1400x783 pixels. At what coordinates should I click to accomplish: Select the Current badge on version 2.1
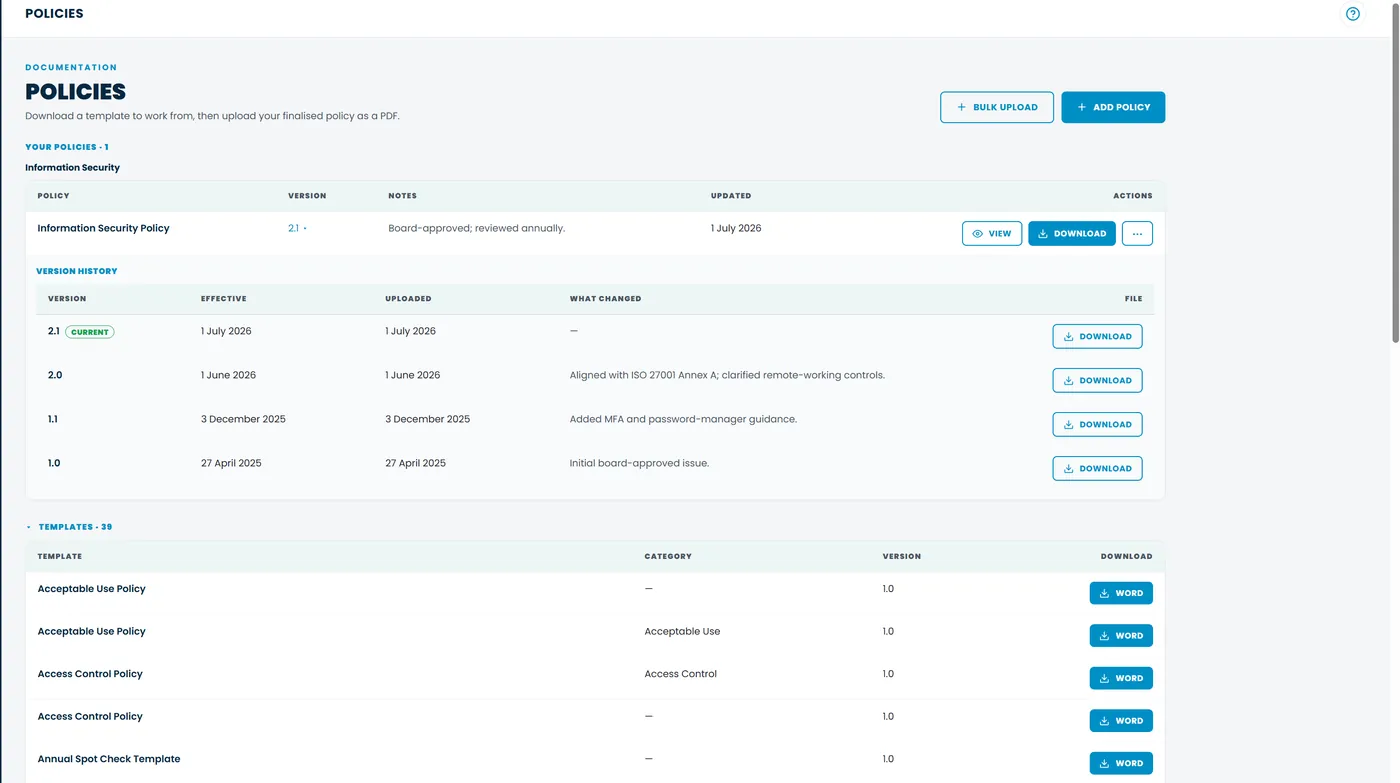pos(90,332)
